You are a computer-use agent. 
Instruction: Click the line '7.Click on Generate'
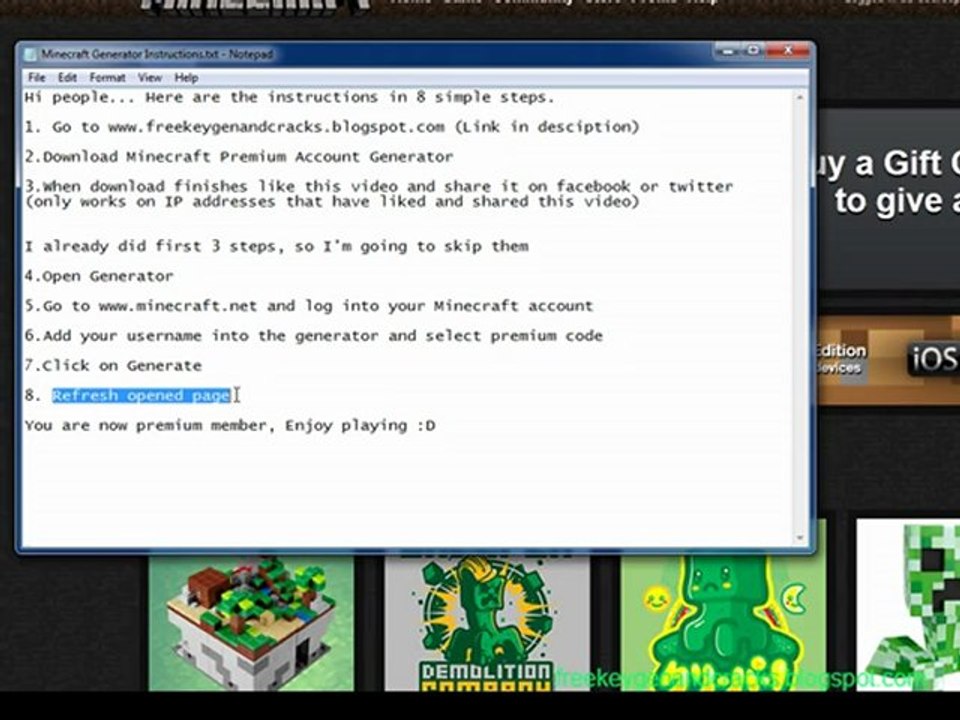coord(113,366)
